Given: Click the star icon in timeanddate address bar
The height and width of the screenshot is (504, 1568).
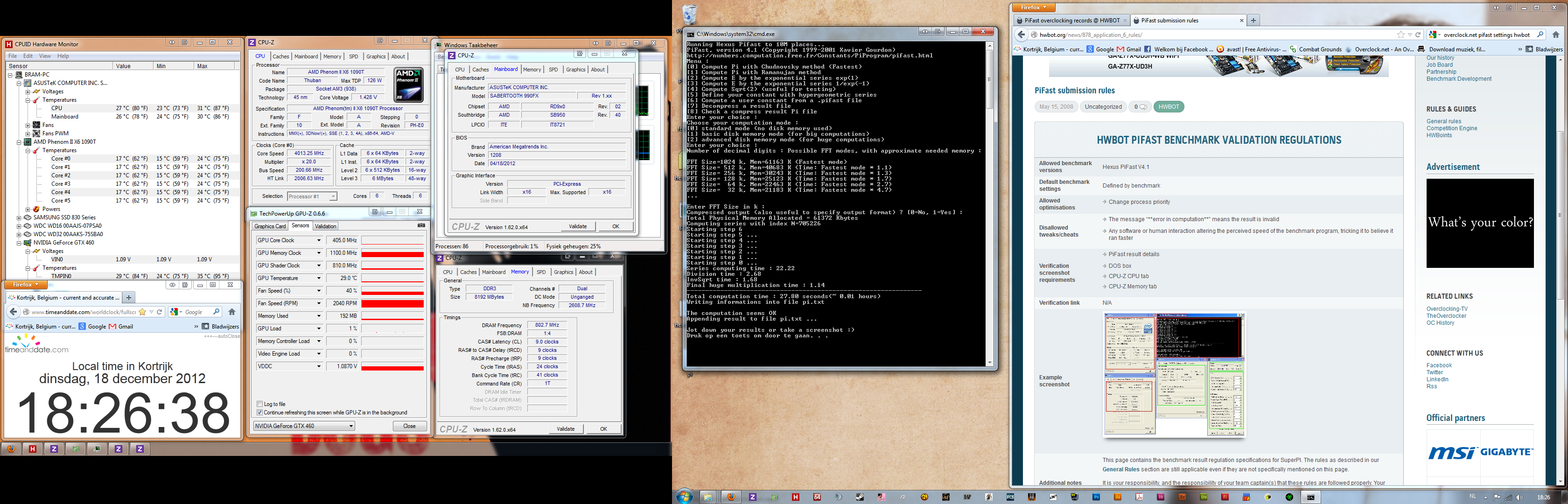Looking at the screenshot, I should point(142,312).
